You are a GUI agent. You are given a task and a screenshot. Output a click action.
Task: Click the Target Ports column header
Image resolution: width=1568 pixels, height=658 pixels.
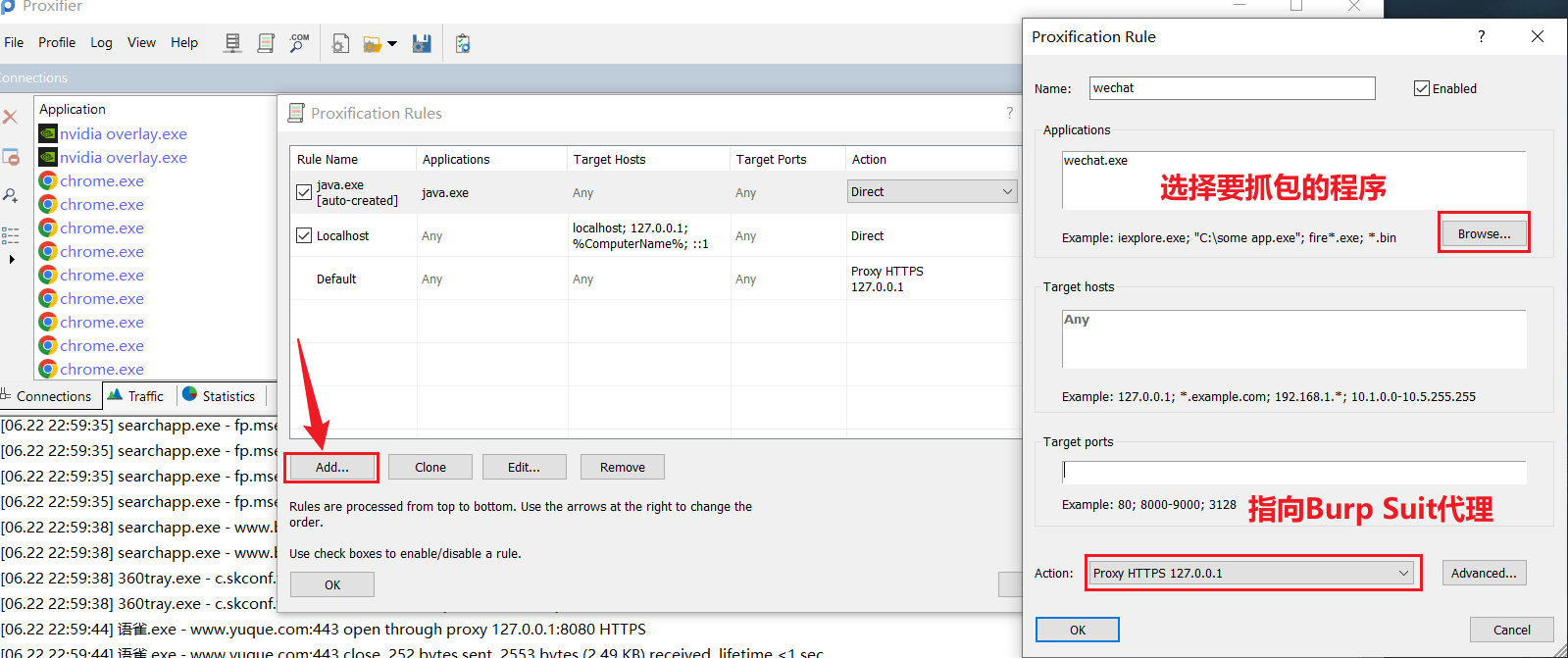787,159
